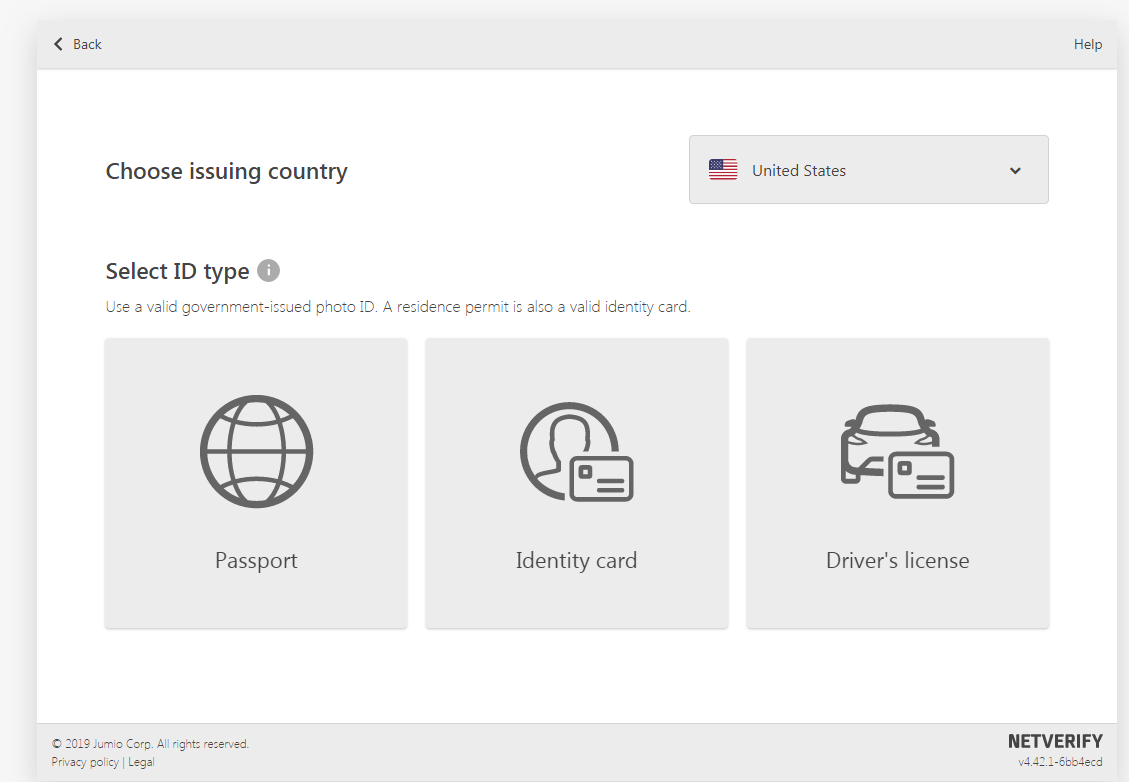Open the Help link in the top bar
1129x782 pixels.
coord(1087,44)
